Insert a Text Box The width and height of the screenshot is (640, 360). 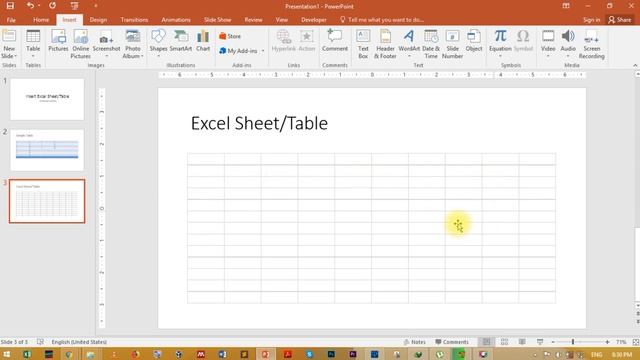(363, 44)
